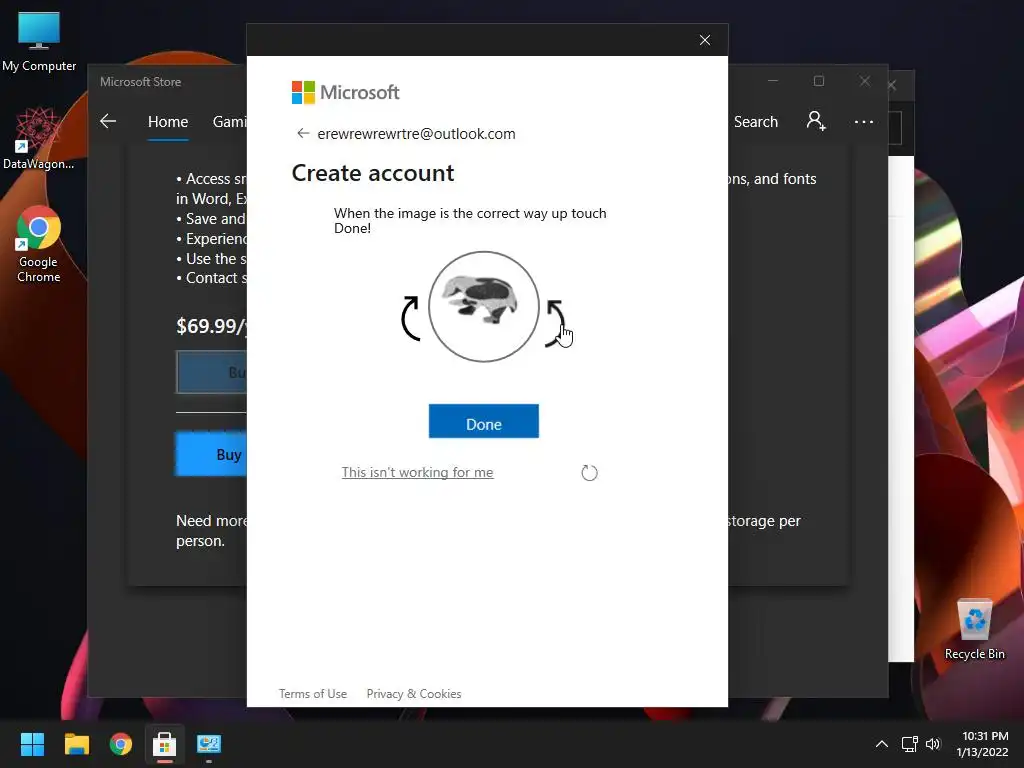Open Privacy & Cookies link

point(414,694)
